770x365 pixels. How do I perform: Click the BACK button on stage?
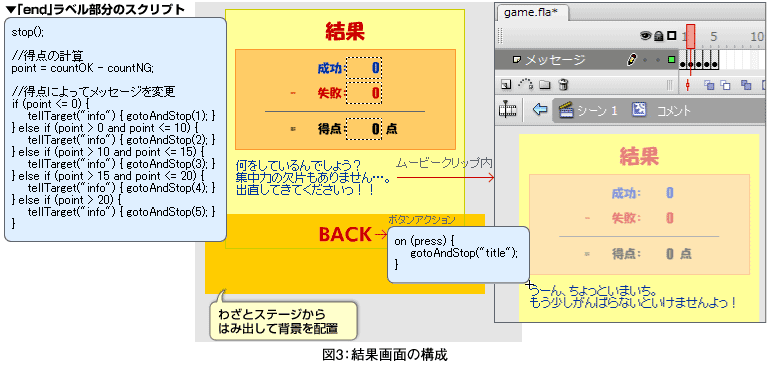pos(345,235)
